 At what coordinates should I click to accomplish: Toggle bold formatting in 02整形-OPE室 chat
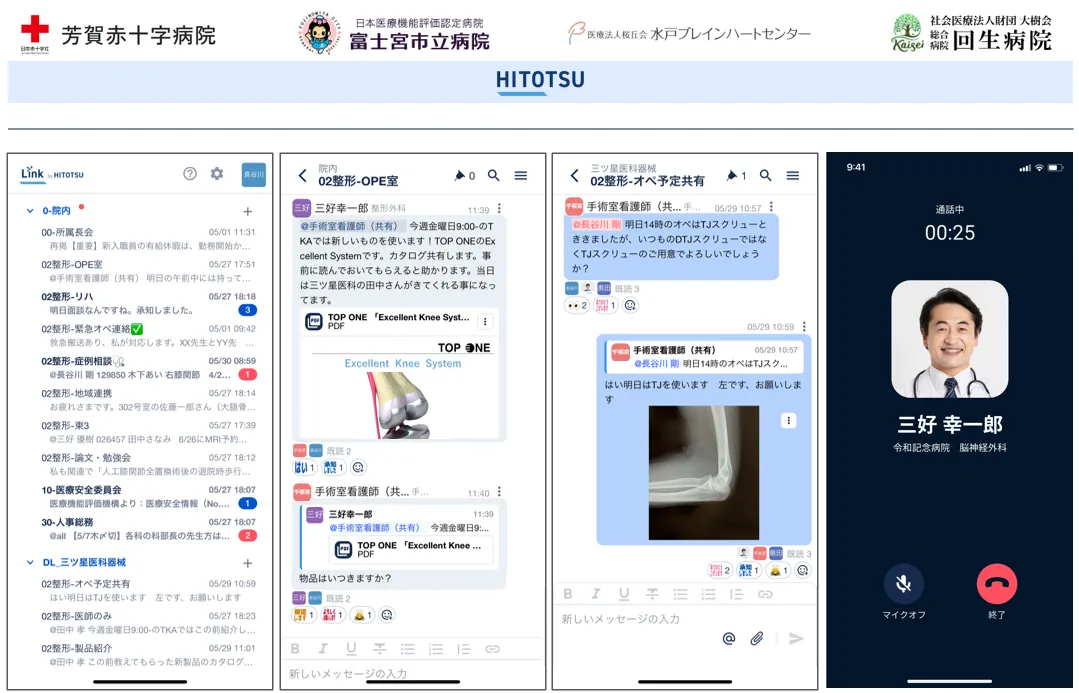[x=295, y=649]
